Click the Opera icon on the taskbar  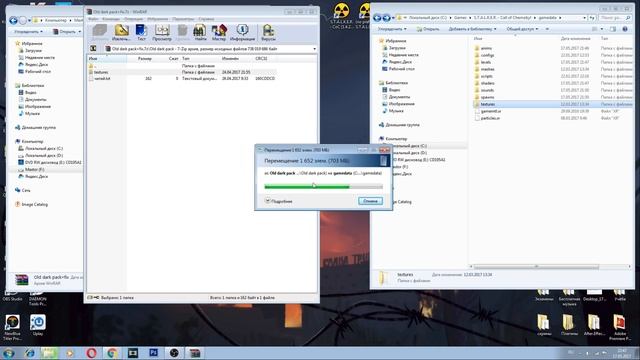(x=91, y=353)
